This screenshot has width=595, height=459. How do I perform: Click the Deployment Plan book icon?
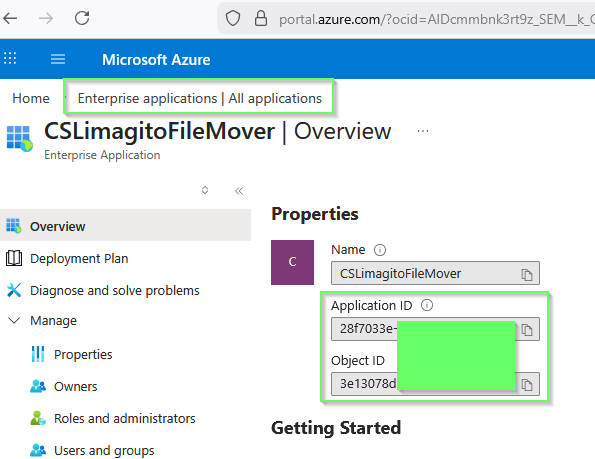(x=14, y=258)
